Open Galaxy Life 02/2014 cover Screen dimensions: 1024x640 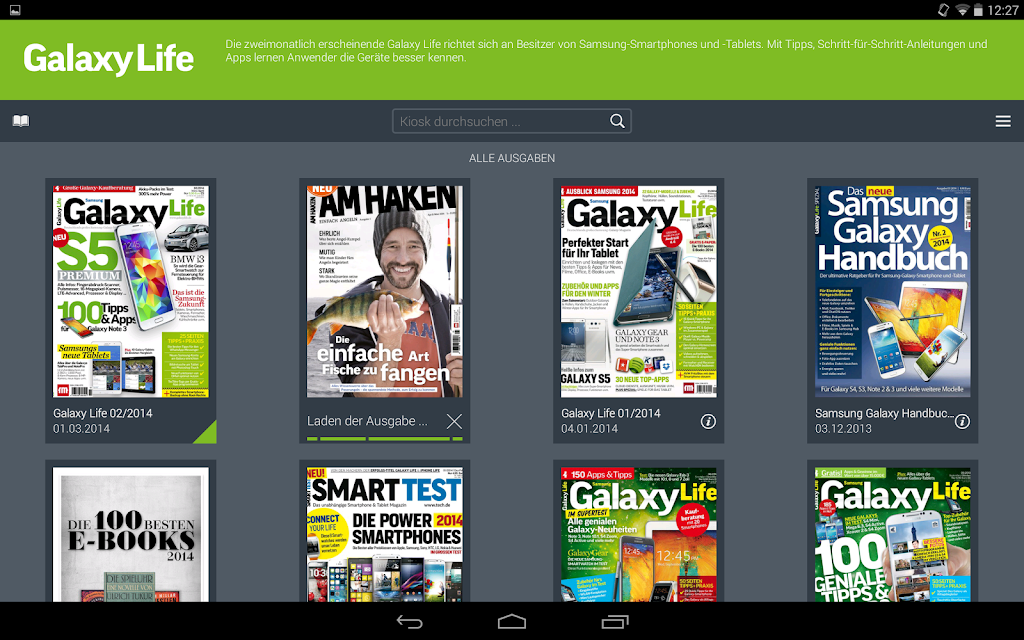(x=131, y=291)
